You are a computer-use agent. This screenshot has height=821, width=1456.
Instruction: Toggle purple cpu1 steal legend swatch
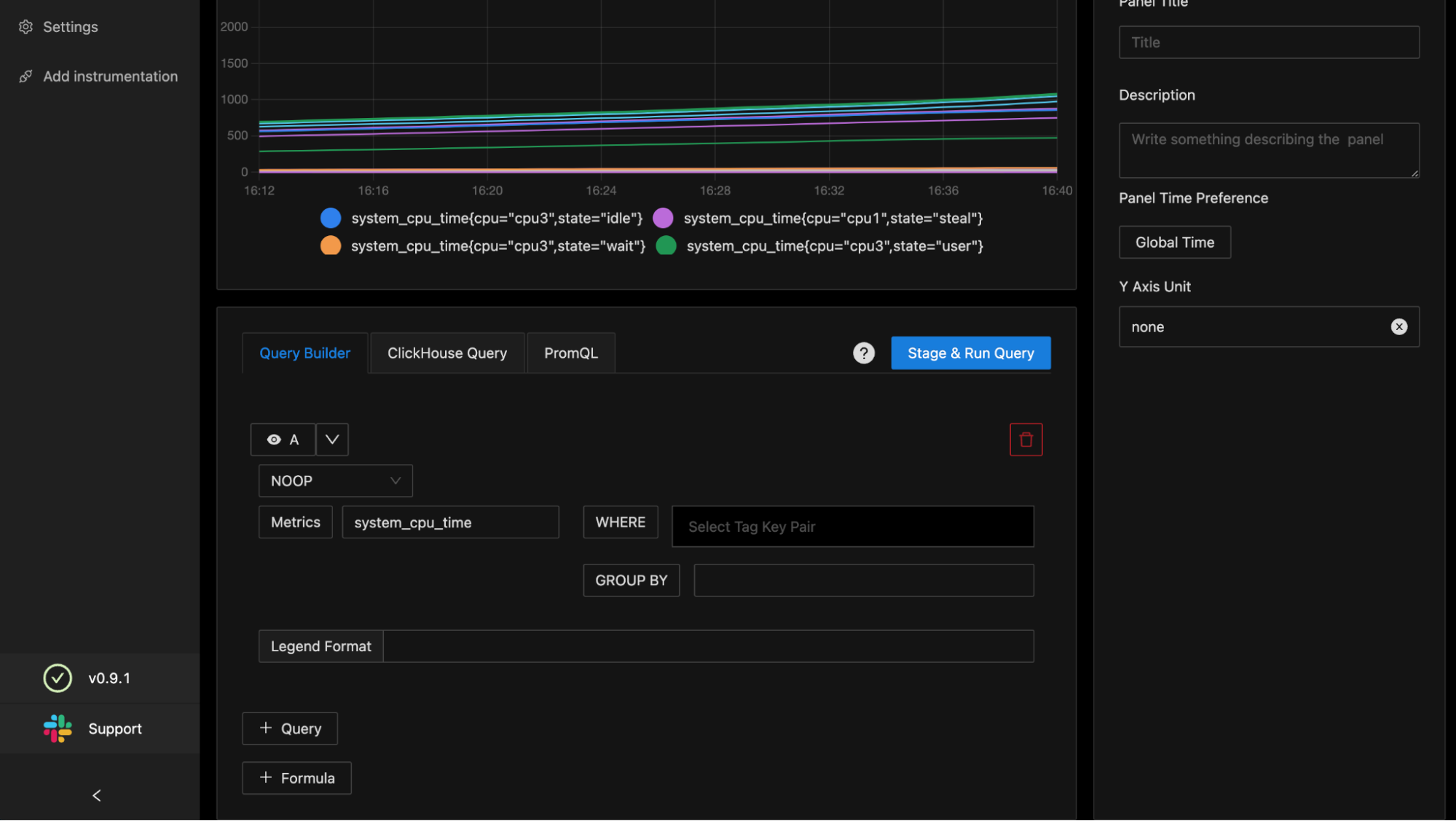pos(663,218)
